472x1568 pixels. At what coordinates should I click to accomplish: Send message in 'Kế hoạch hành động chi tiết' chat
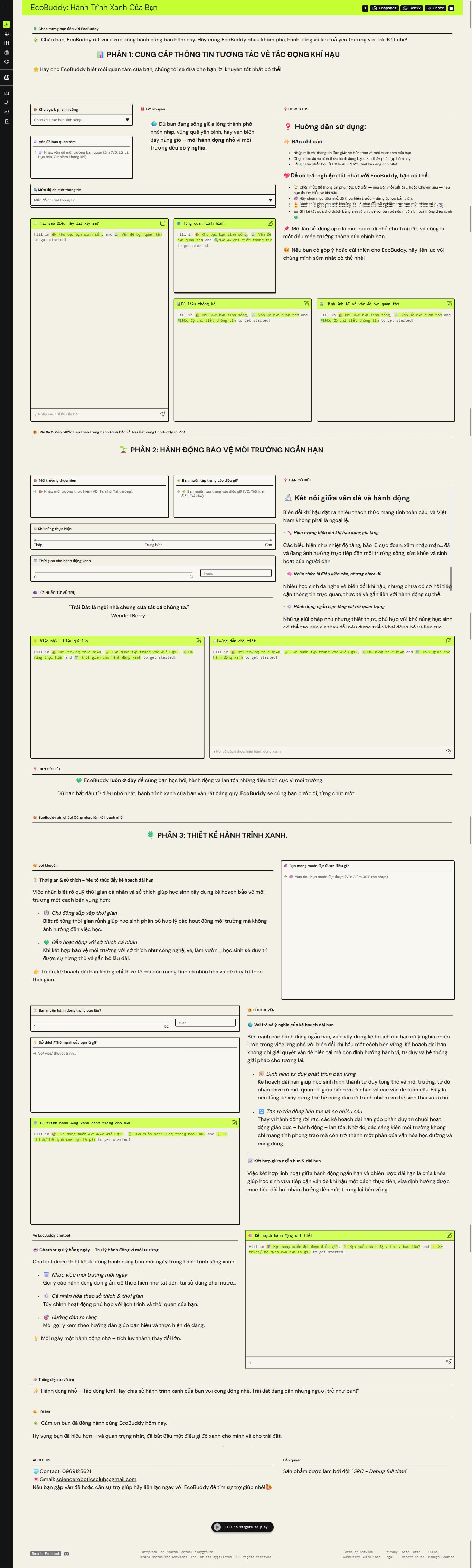click(x=449, y=1362)
